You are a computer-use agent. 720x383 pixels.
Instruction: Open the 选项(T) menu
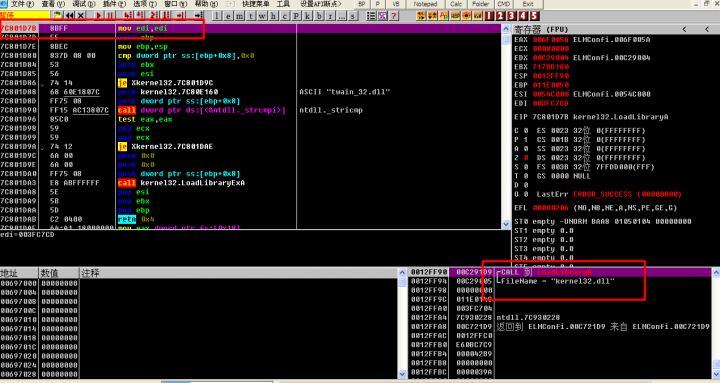point(145,4)
